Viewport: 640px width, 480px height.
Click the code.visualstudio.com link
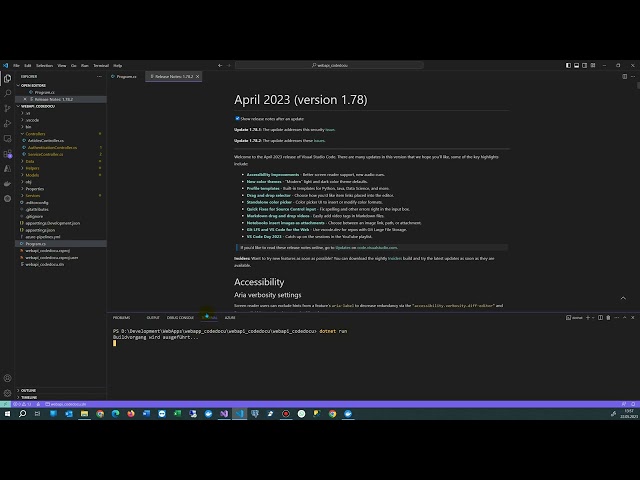[x=377, y=247]
